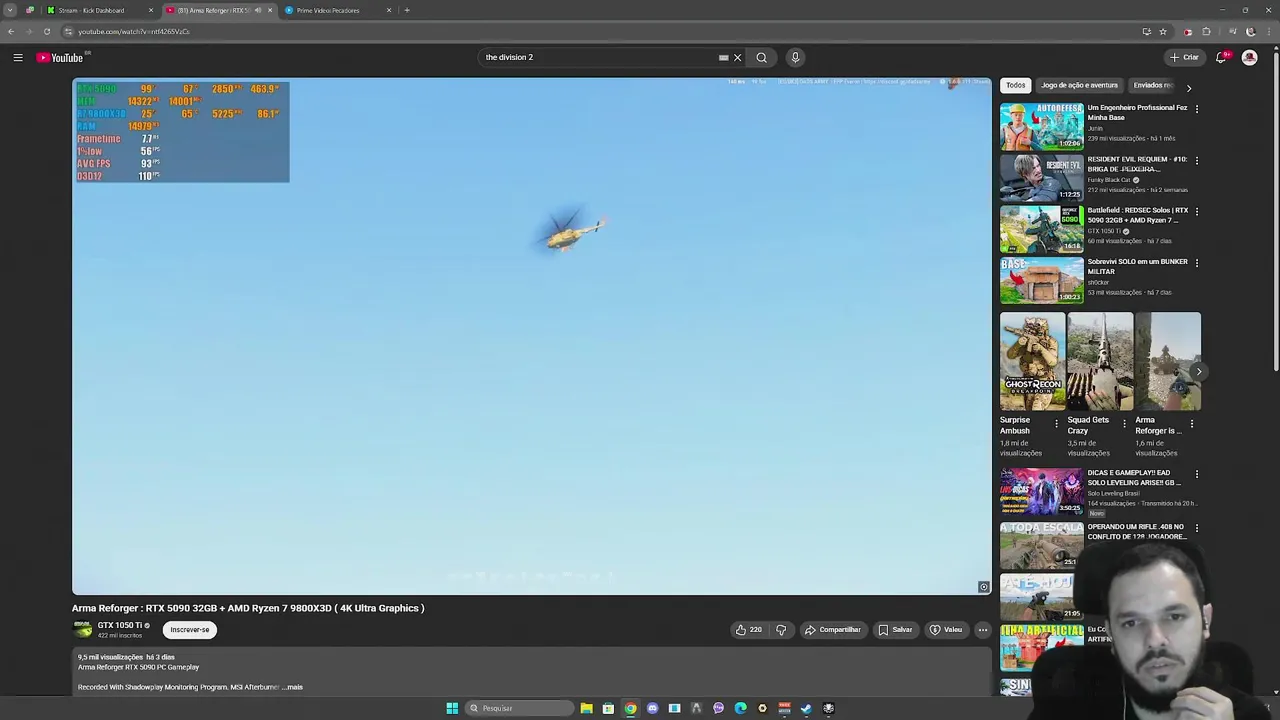Open options for Resident Evil Requiem video
1280x720 pixels.
[x=1197, y=160]
